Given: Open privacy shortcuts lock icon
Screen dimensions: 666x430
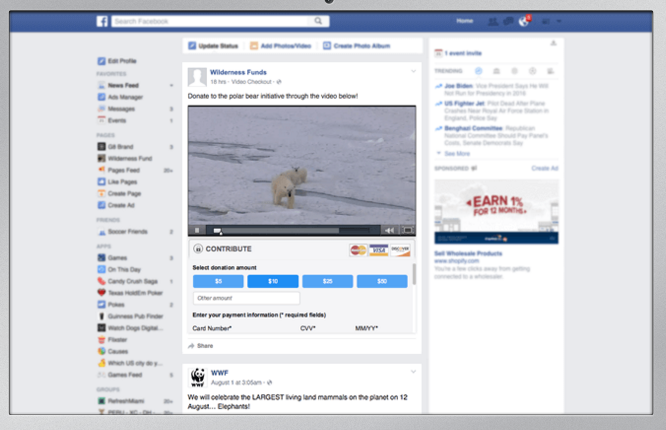Looking at the screenshot, I should (x=546, y=21).
